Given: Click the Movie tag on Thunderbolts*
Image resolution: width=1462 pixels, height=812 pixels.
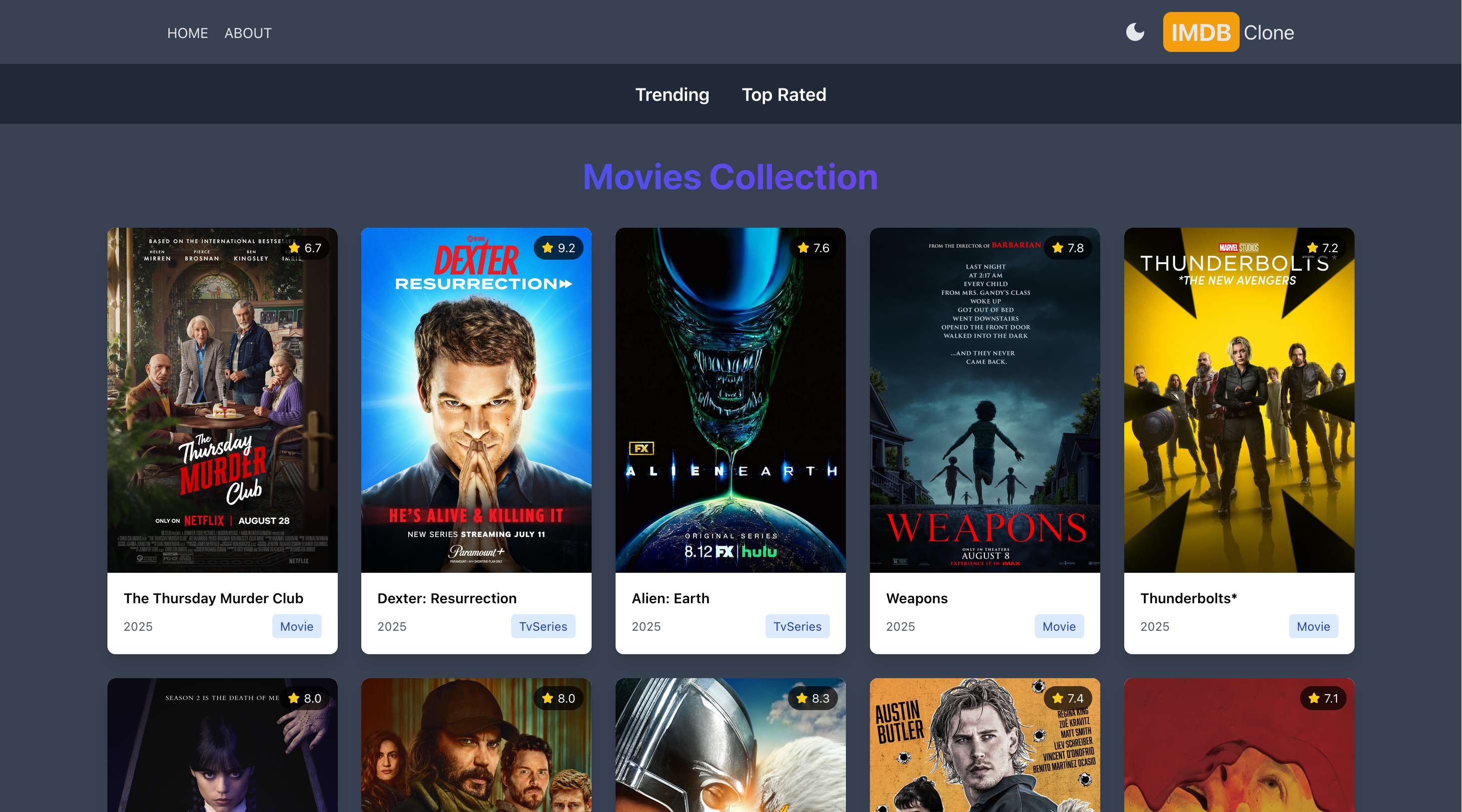Looking at the screenshot, I should (x=1313, y=626).
